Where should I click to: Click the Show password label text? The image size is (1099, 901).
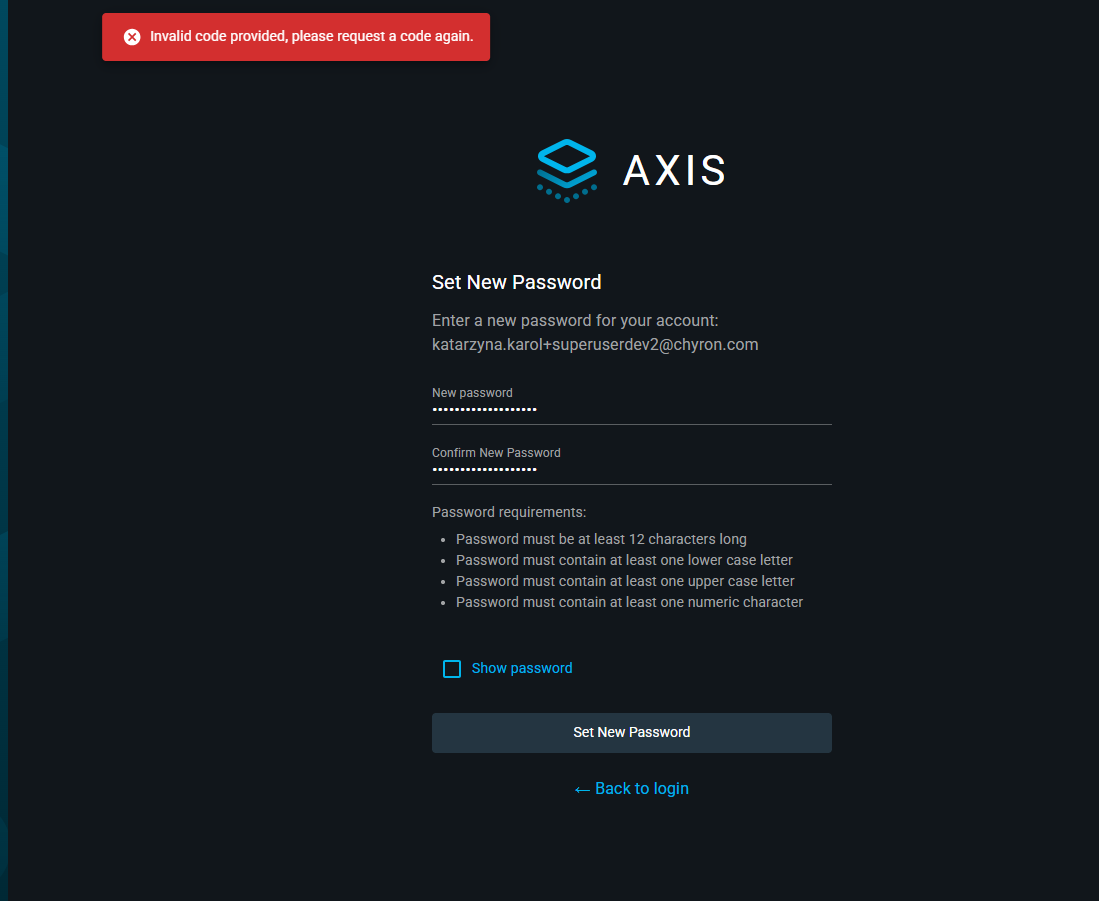tap(522, 668)
